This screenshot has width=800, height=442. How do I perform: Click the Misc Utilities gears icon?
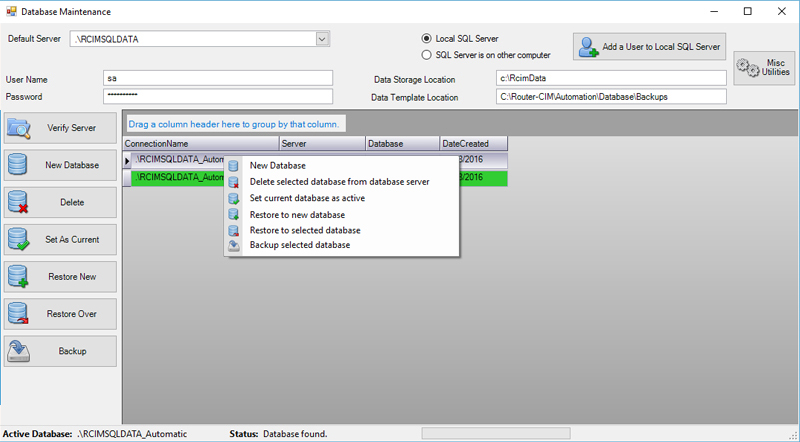(748, 67)
